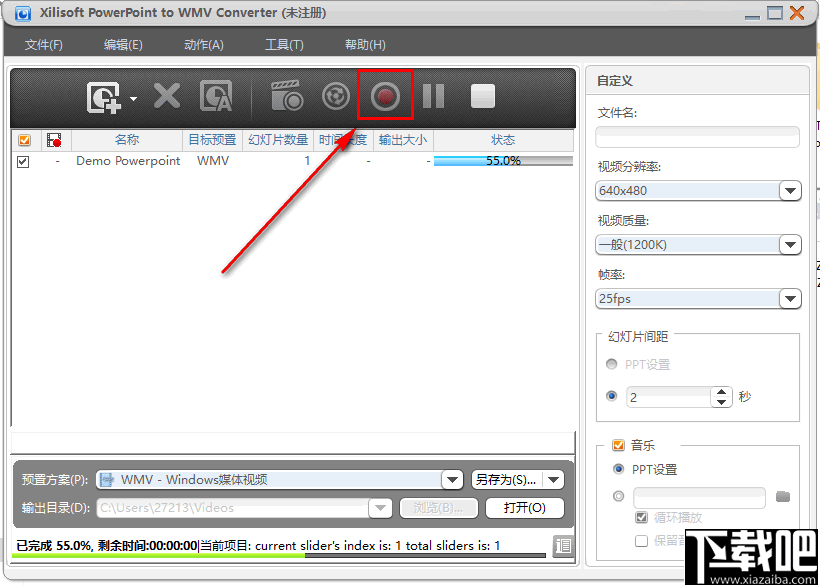Click the 打开 Open output folder button

click(524, 507)
